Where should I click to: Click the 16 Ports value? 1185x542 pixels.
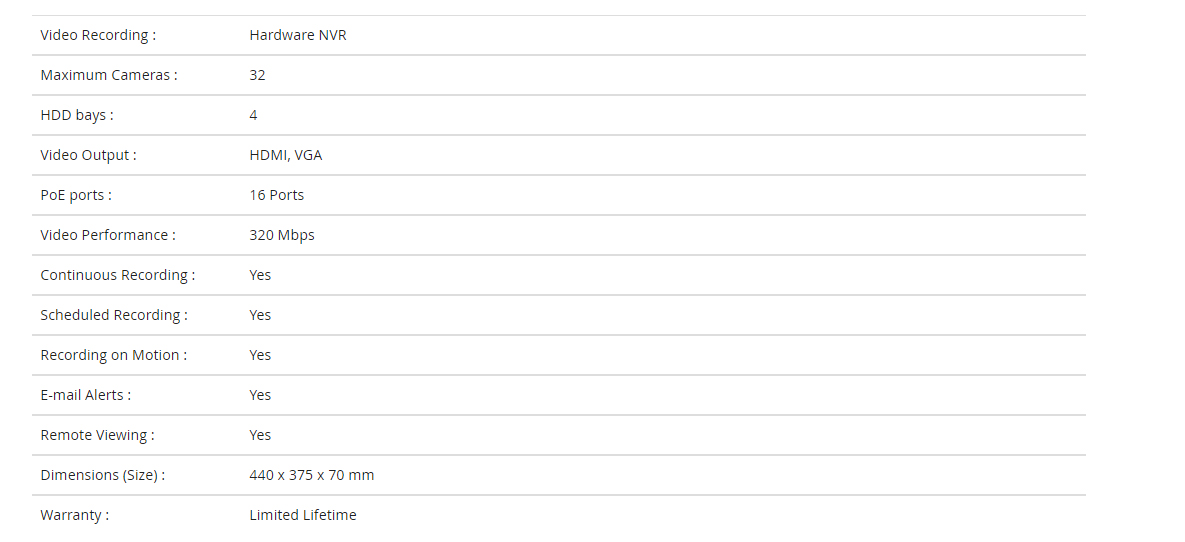tap(277, 196)
